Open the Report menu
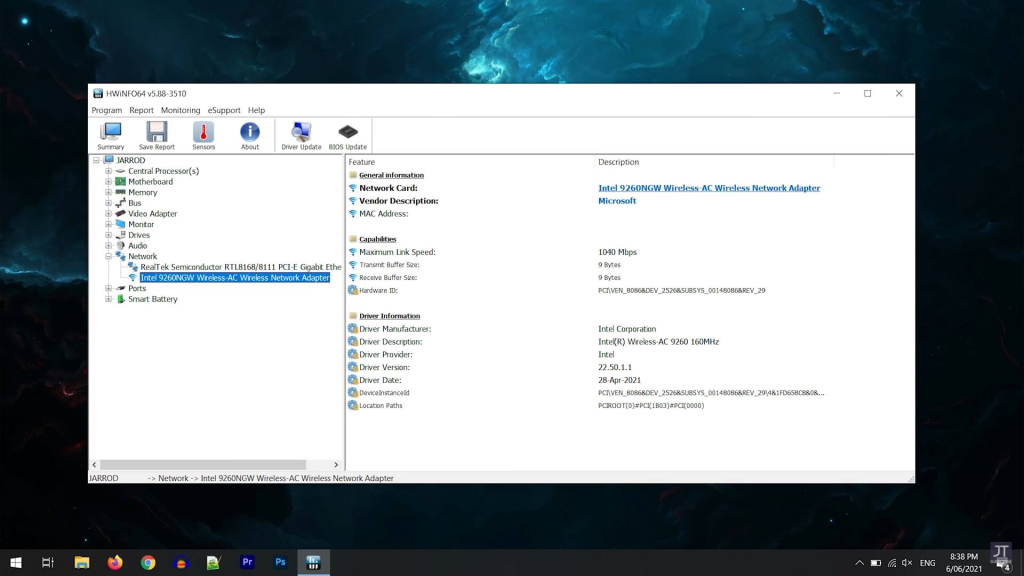This screenshot has height=576, width=1024. point(141,110)
